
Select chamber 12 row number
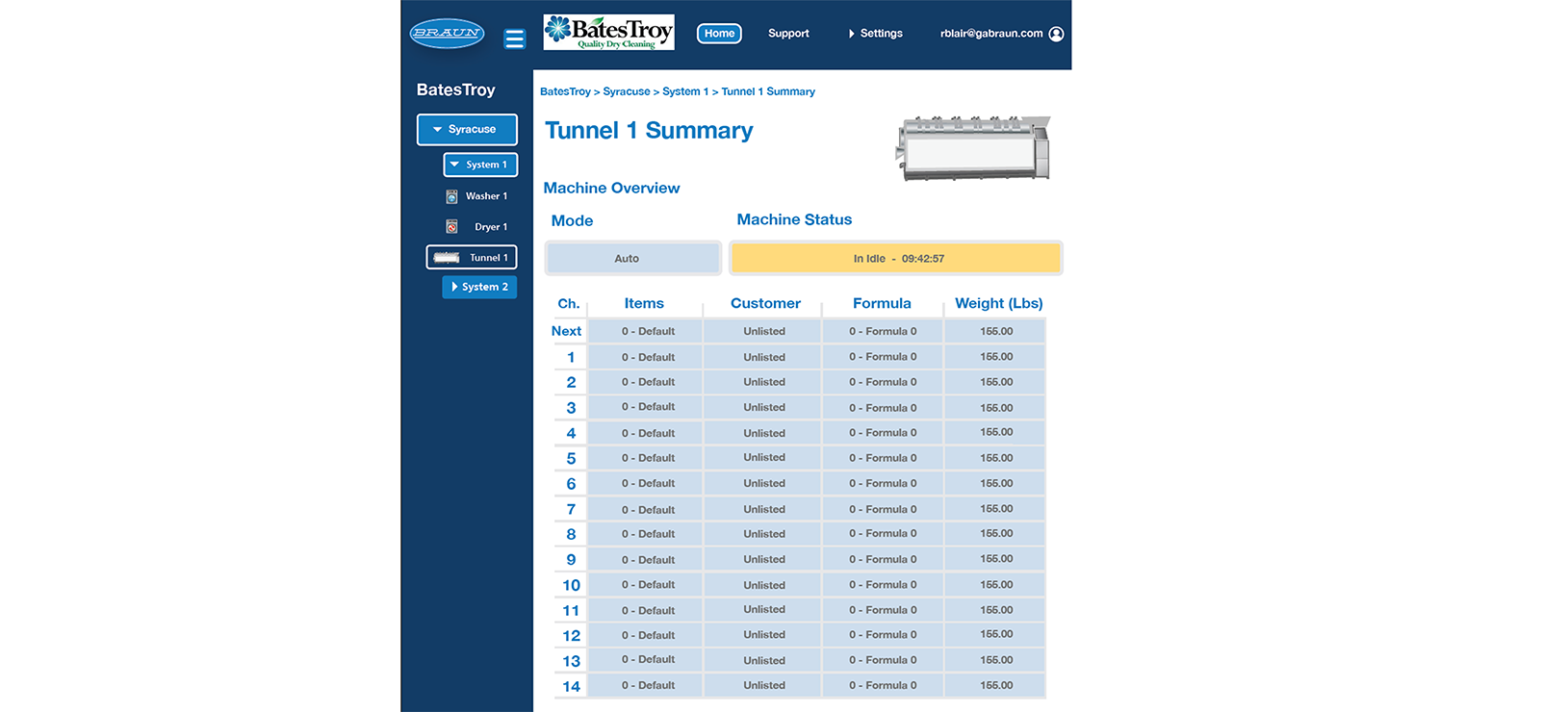tap(571, 635)
